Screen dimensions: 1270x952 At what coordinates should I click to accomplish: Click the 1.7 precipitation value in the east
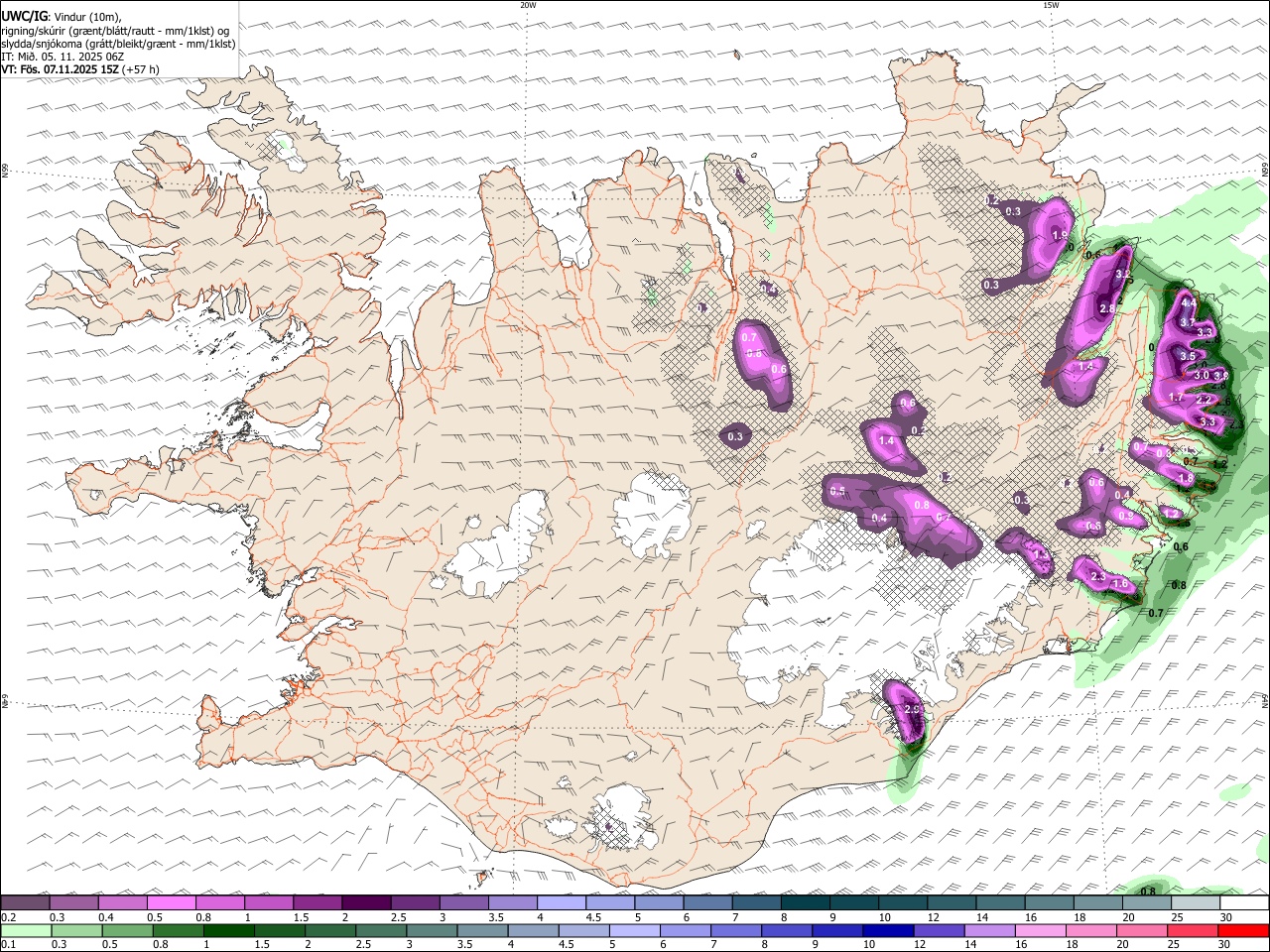coord(1176,398)
